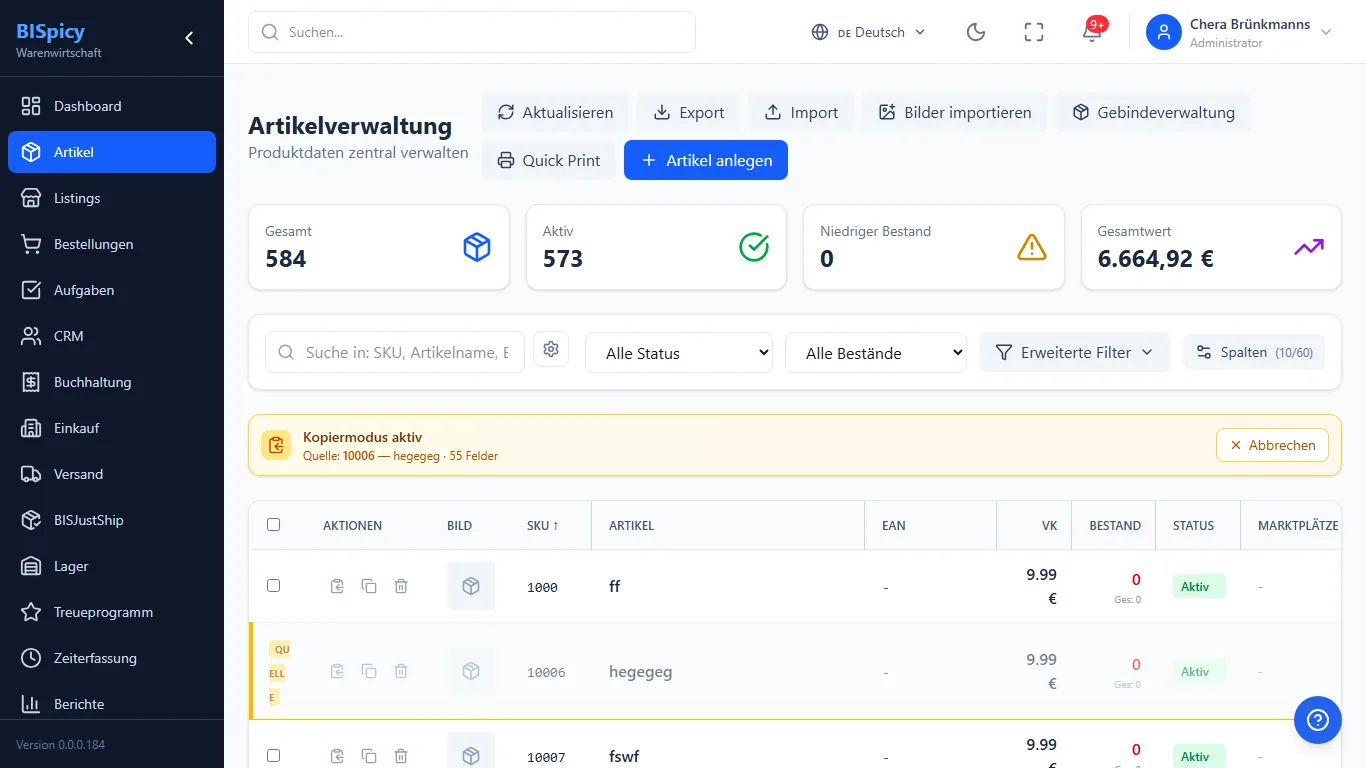Screen dimensions: 1366x768
Task: Enter fullscreen mode with the frame icon
Action: 1034,32
